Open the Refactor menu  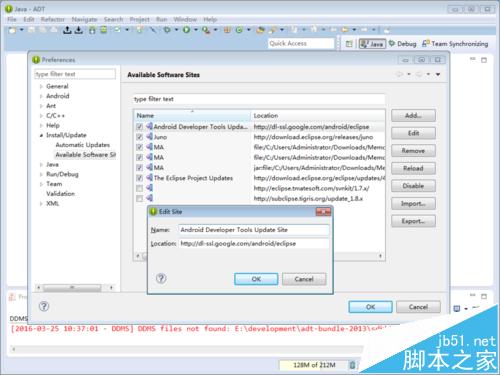(x=53, y=19)
